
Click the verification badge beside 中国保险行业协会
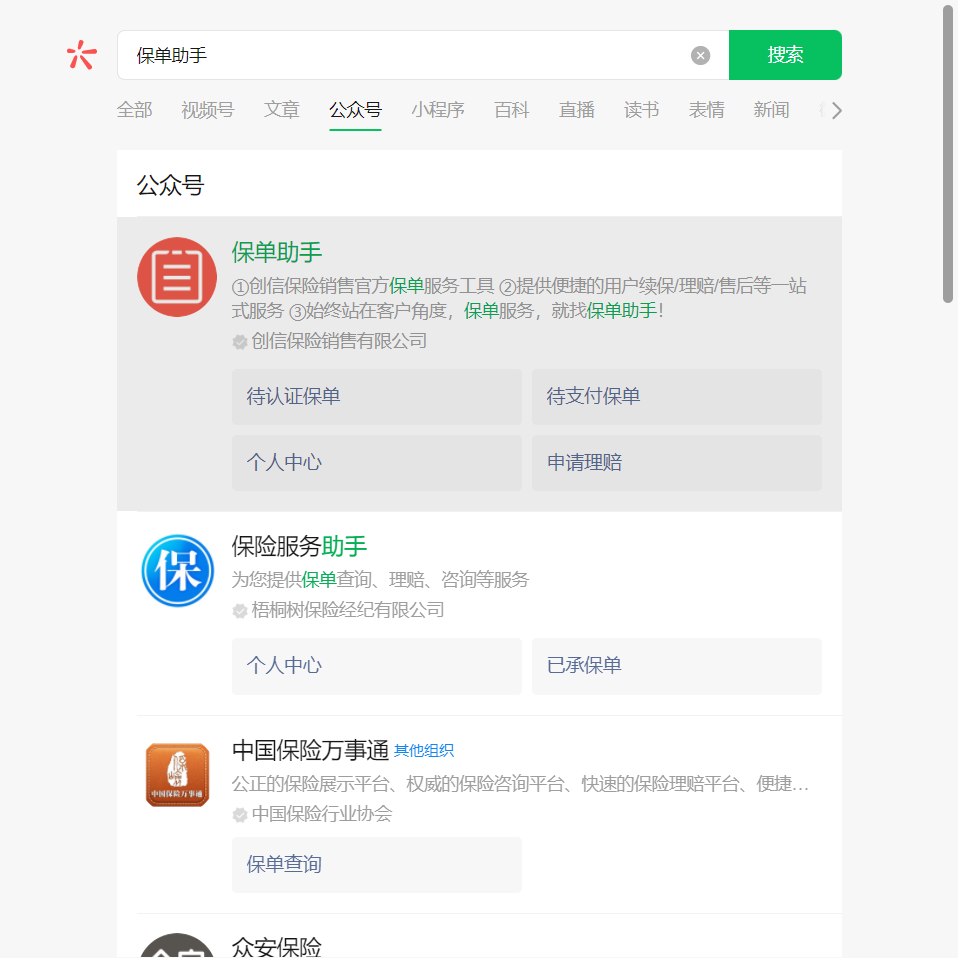[x=240, y=815]
